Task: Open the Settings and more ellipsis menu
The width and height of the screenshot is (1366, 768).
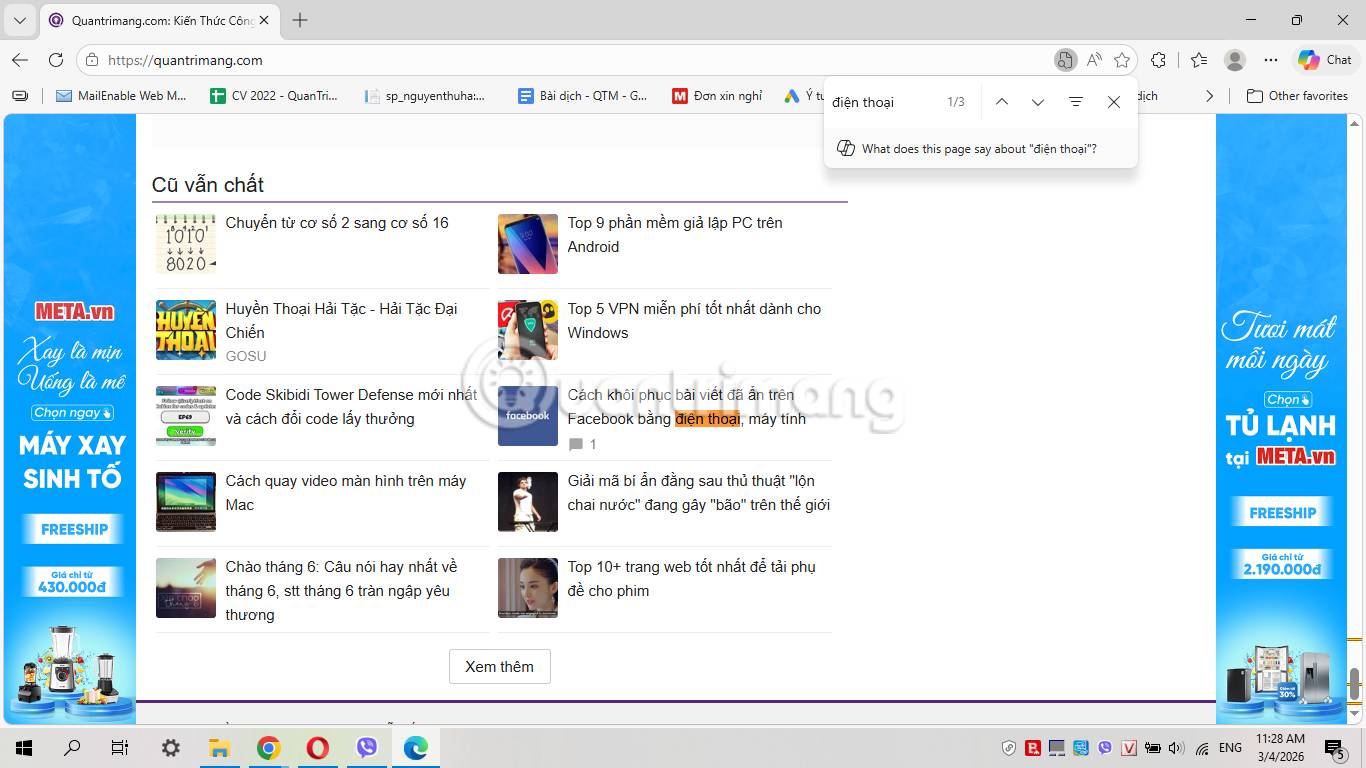Action: pos(1271,60)
